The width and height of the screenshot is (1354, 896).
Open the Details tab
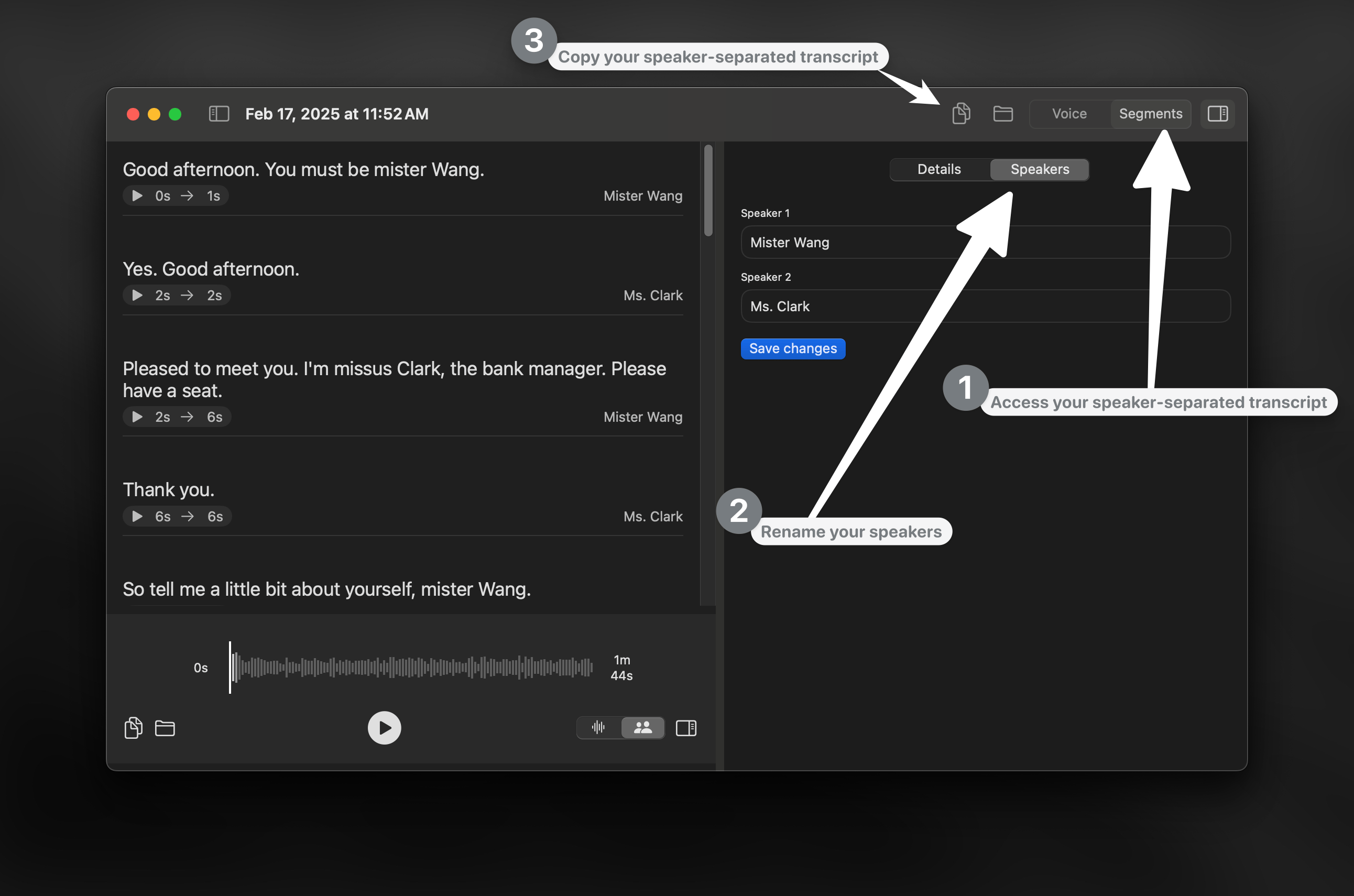click(x=938, y=169)
